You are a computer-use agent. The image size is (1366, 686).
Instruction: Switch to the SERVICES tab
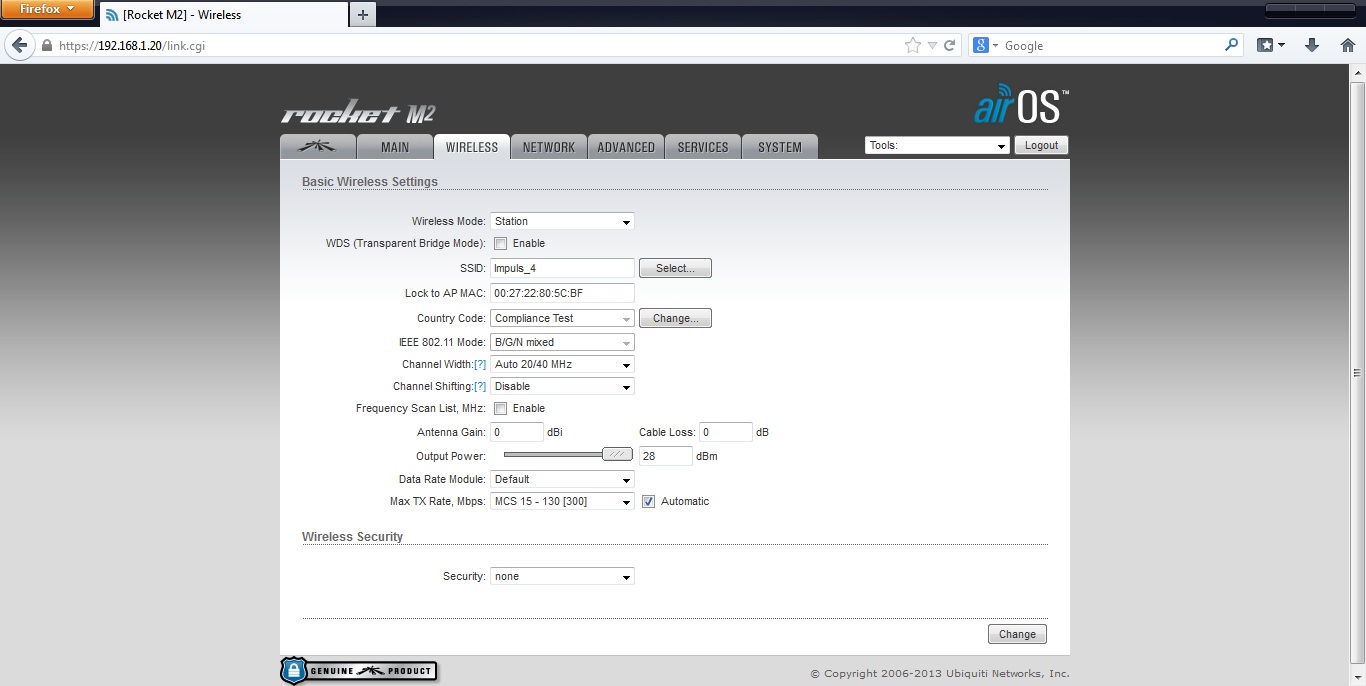coord(703,147)
